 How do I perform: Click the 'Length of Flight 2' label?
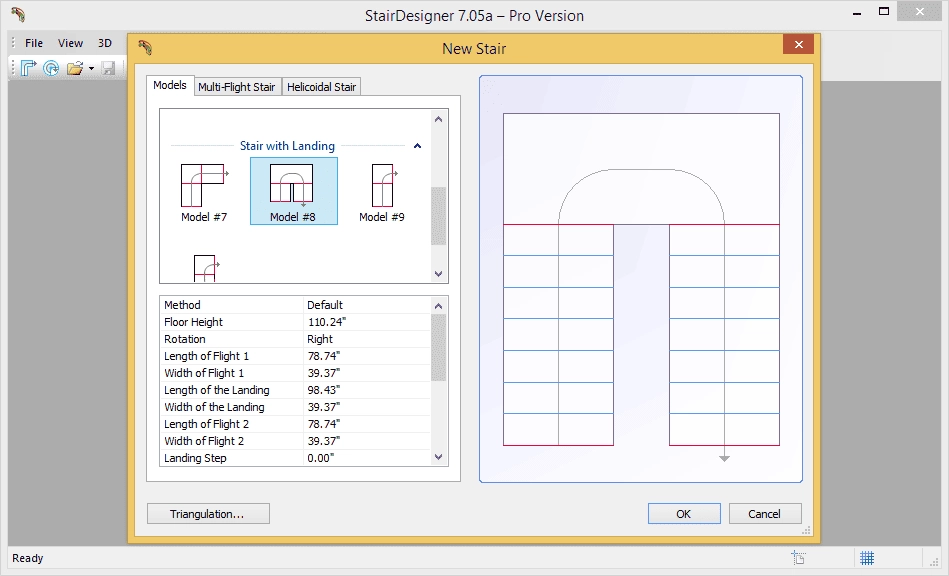coord(206,424)
